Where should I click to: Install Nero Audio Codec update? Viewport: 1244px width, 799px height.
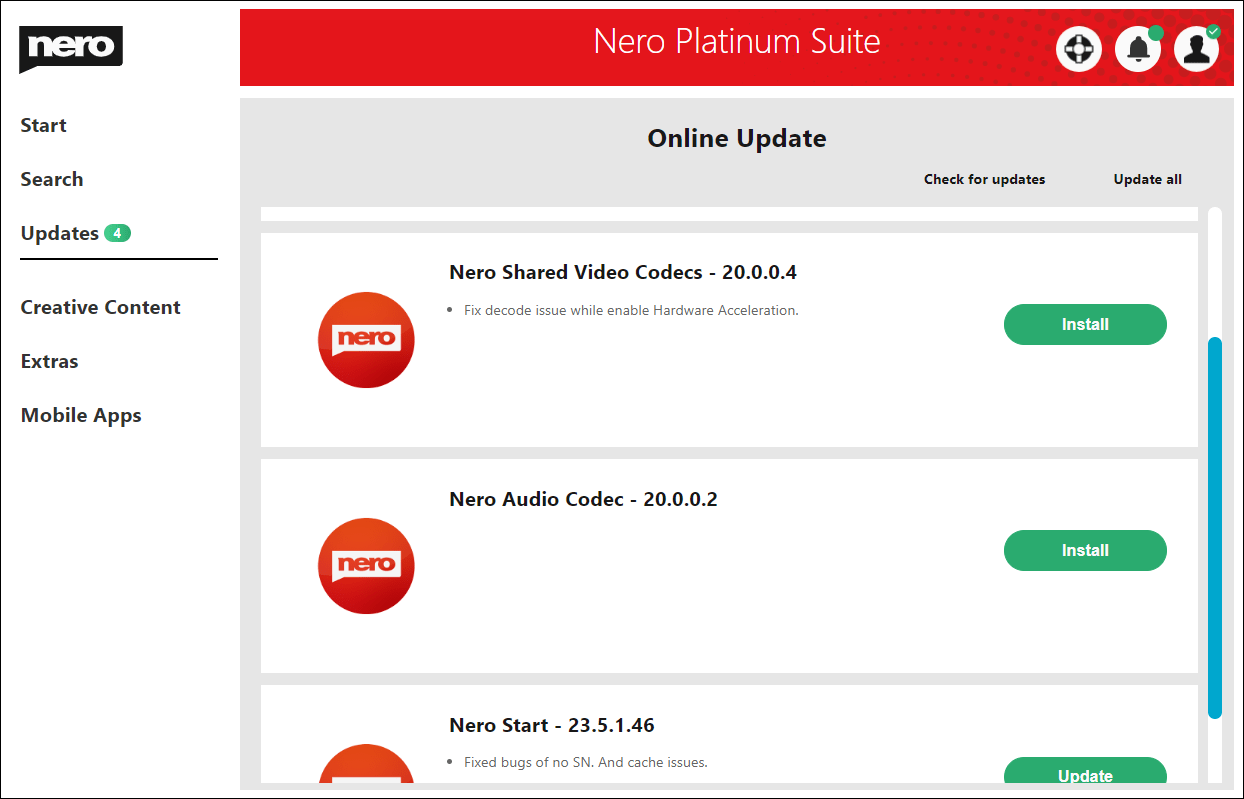pos(1085,551)
